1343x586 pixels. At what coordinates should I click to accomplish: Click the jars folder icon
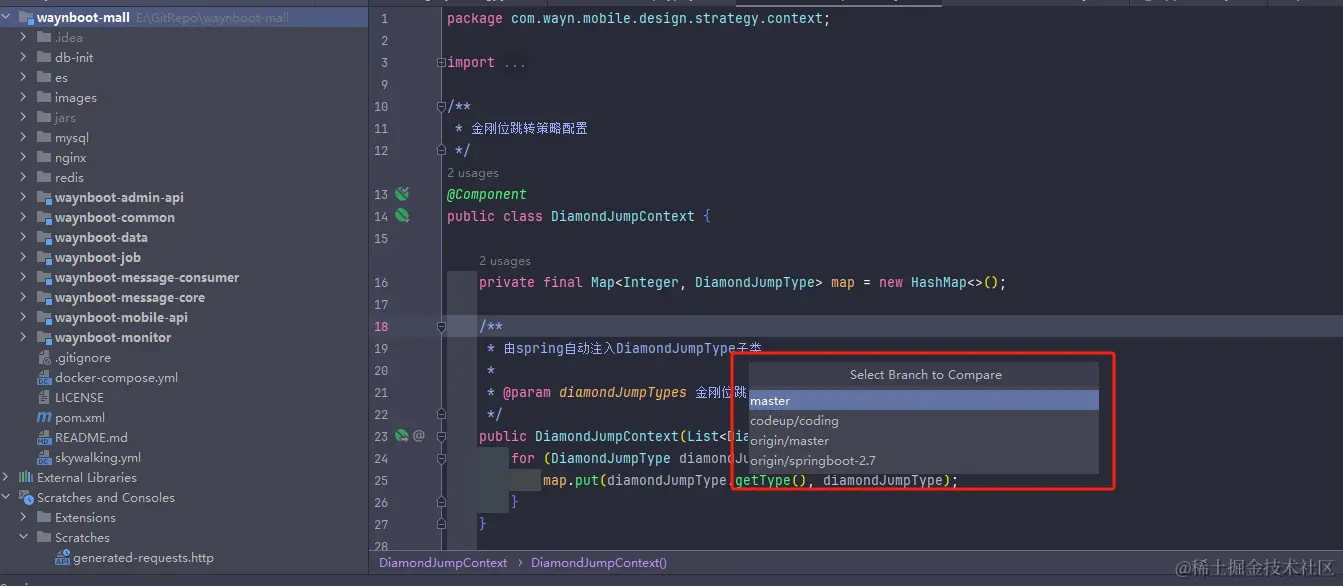pyautogui.click(x=44, y=117)
